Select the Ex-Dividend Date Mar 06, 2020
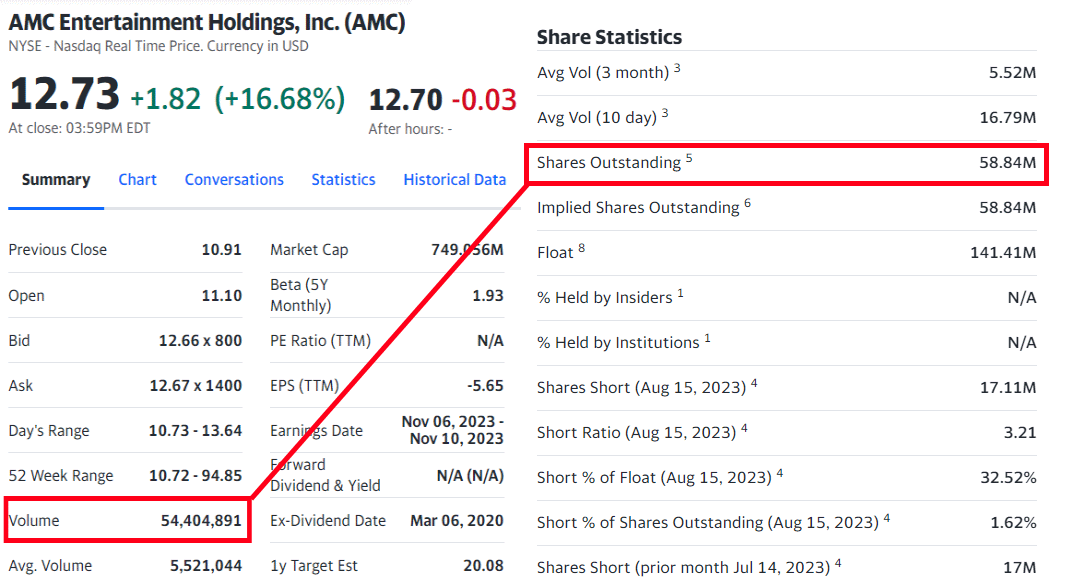The width and height of the screenshot is (1065, 587). tap(457, 520)
